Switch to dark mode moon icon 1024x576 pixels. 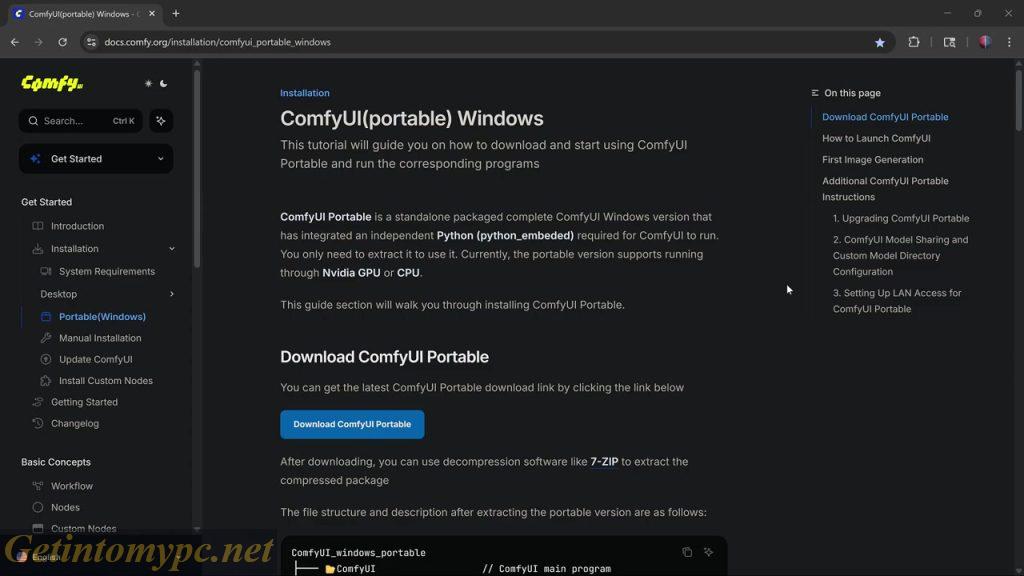pyautogui.click(x=163, y=84)
